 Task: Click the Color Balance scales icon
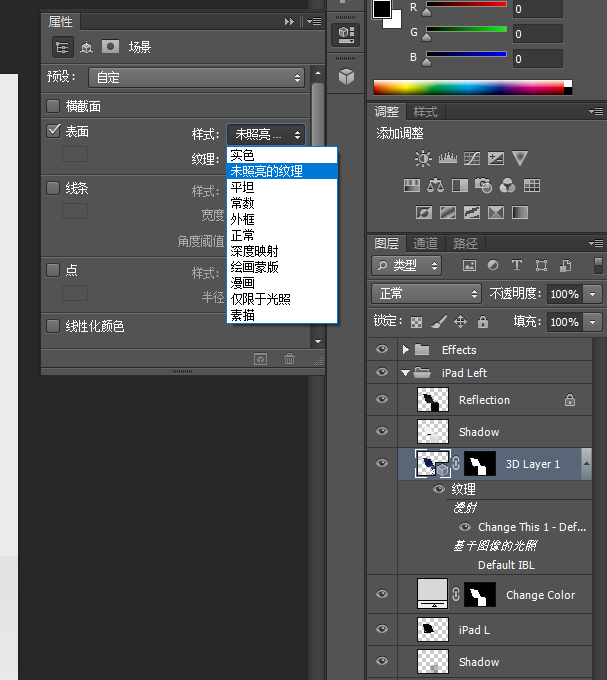coord(435,185)
